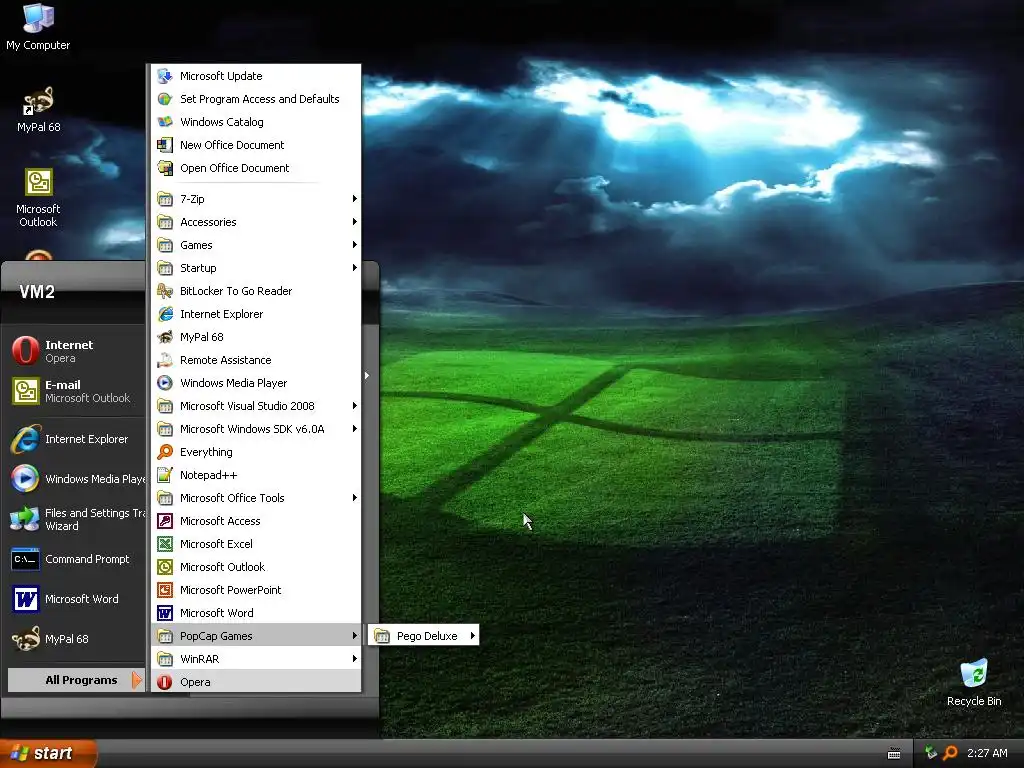Open MyPal 68 from All Programs list
The height and width of the screenshot is (768, 1024).
256,337
